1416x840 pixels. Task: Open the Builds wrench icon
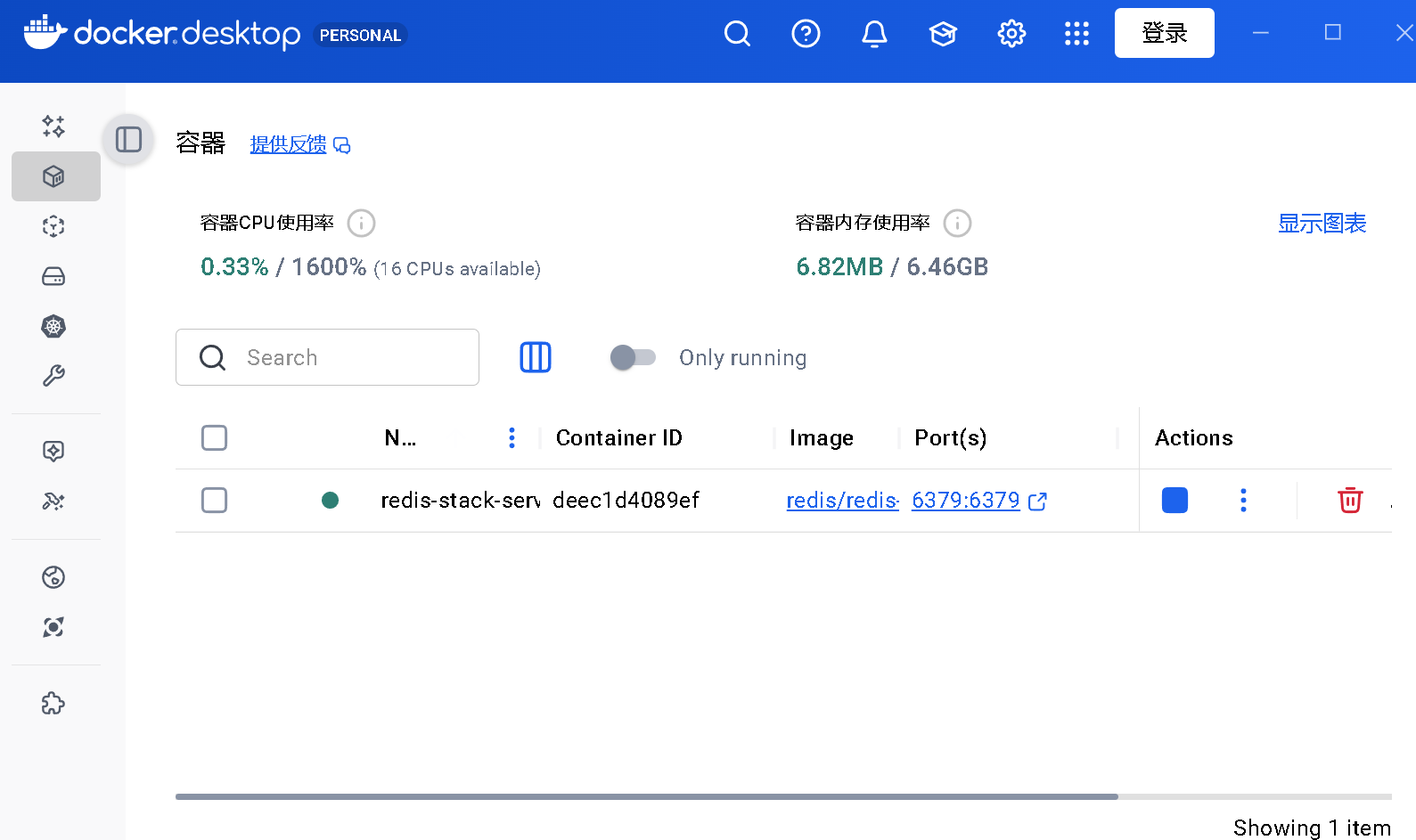tap(53, 376)
